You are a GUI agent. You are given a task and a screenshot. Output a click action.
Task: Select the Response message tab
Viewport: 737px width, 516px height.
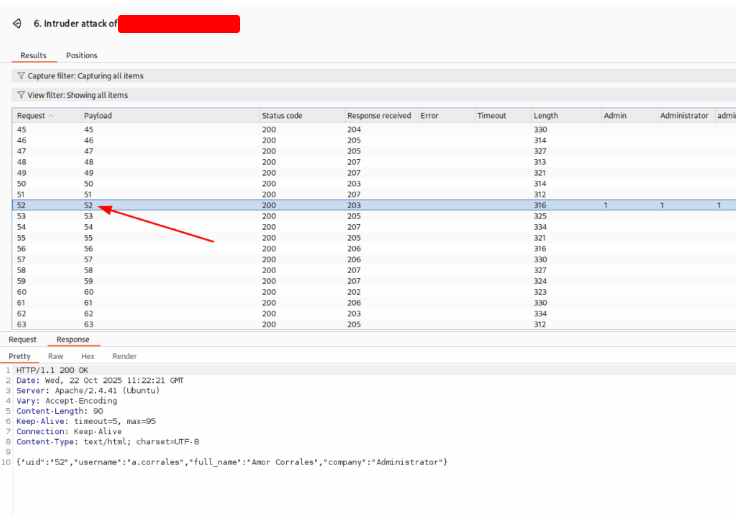[x=72, y=340]
